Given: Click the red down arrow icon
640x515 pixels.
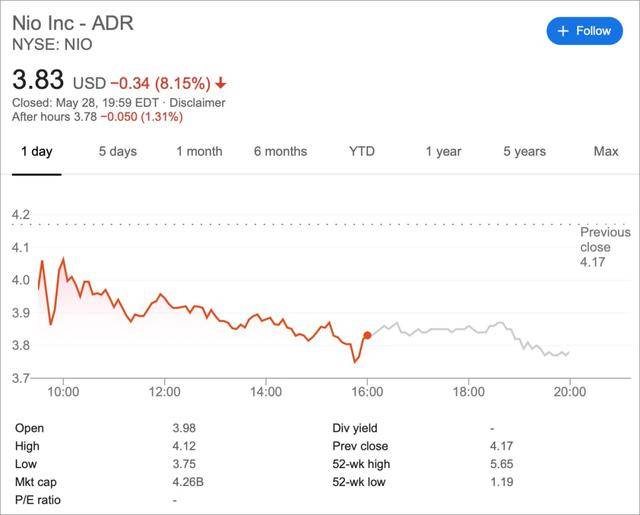Looking at the screenshot, I should pyautogui.click(x=220, y=82).
